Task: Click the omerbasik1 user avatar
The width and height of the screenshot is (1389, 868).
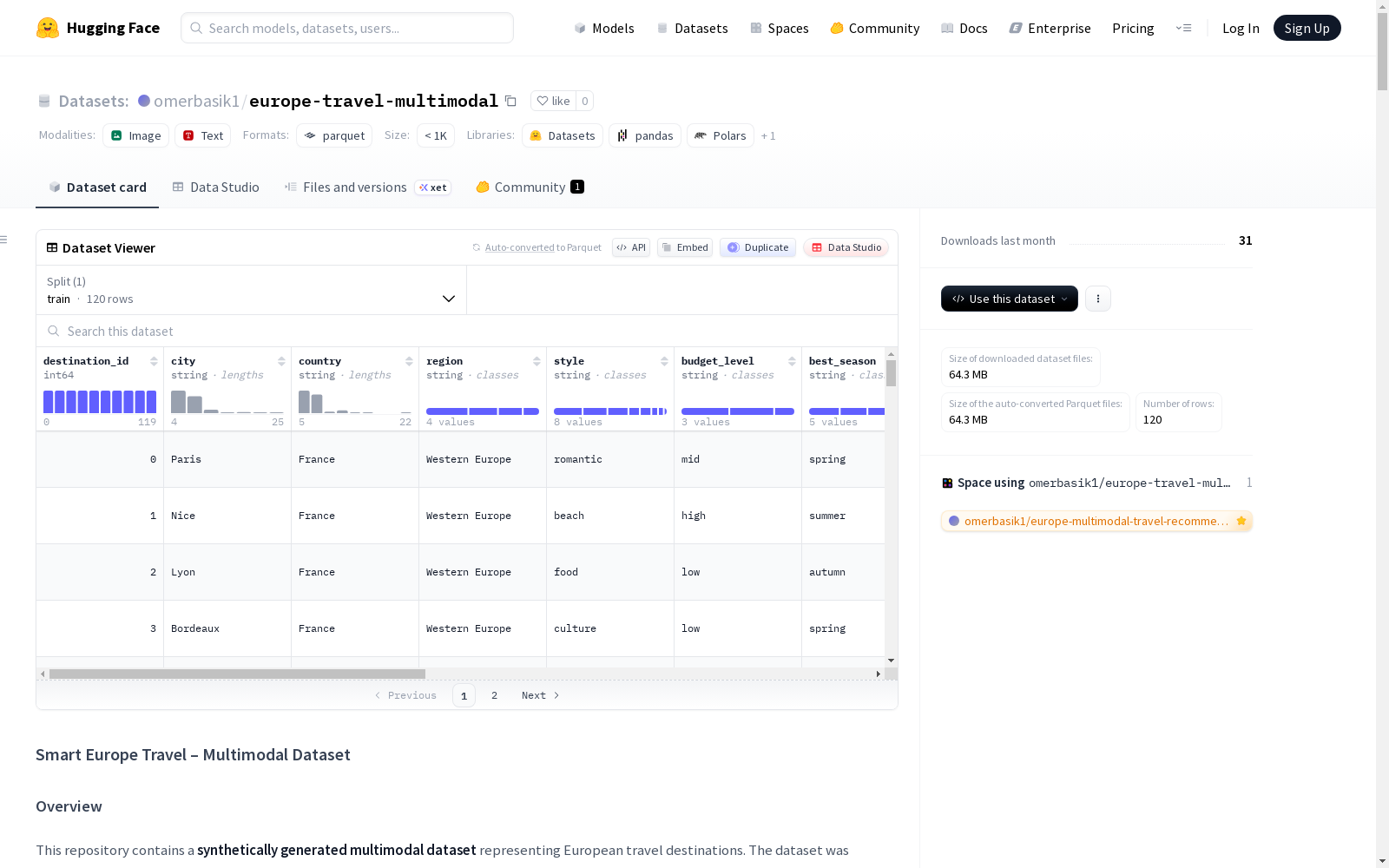Action: [x=144, y=101]
